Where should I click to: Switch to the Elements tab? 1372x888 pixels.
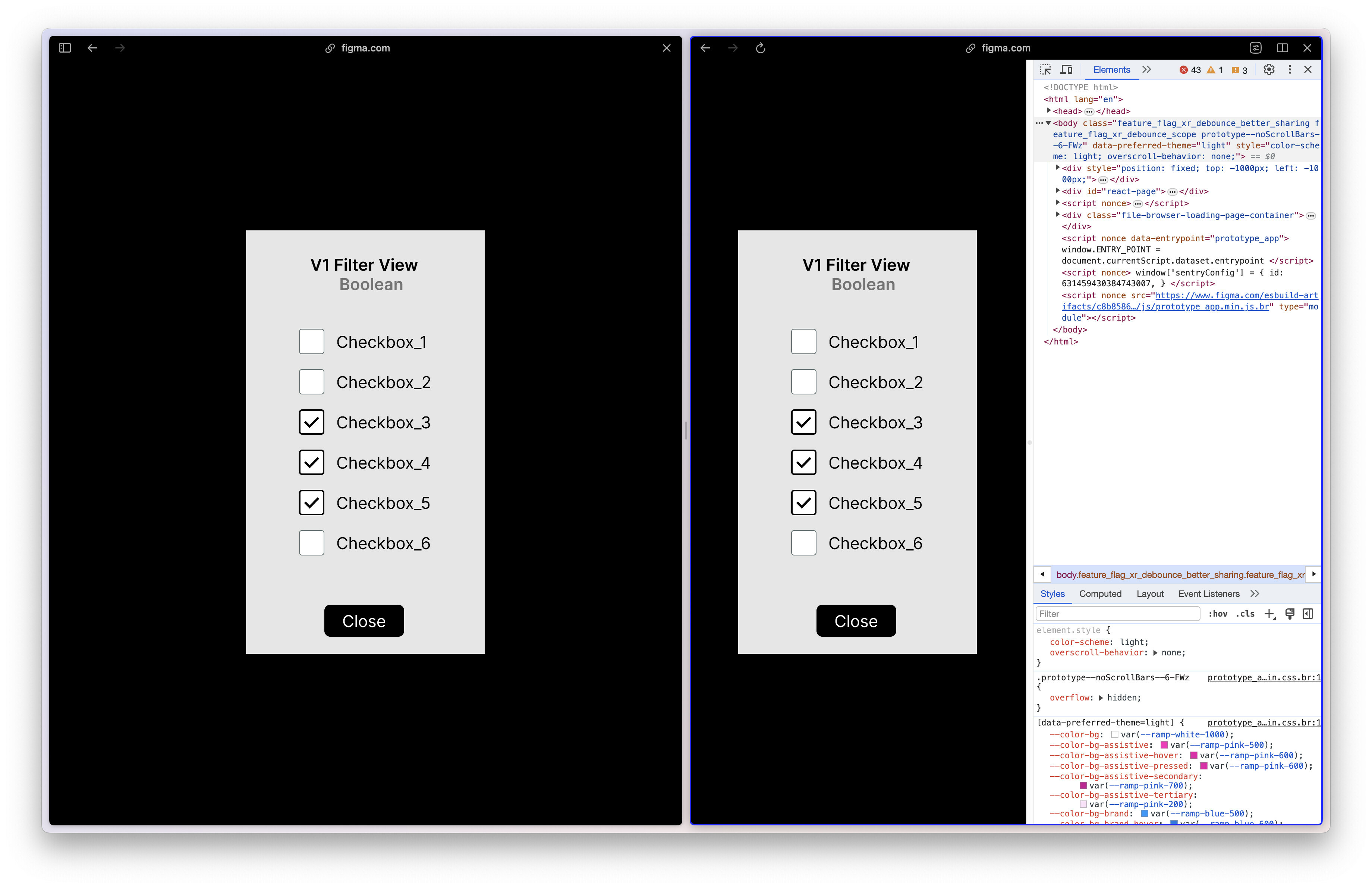tap(1111, 70)
